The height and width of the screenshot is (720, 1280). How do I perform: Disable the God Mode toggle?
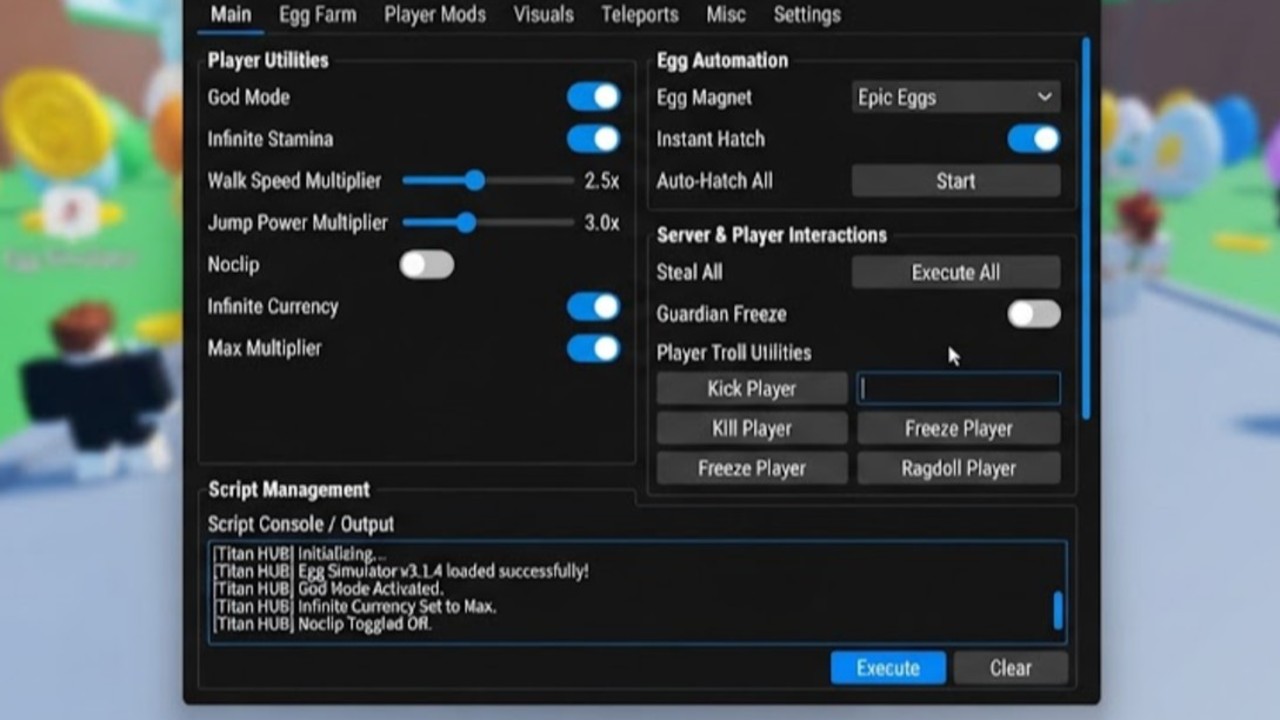click(x=594, y=97)
